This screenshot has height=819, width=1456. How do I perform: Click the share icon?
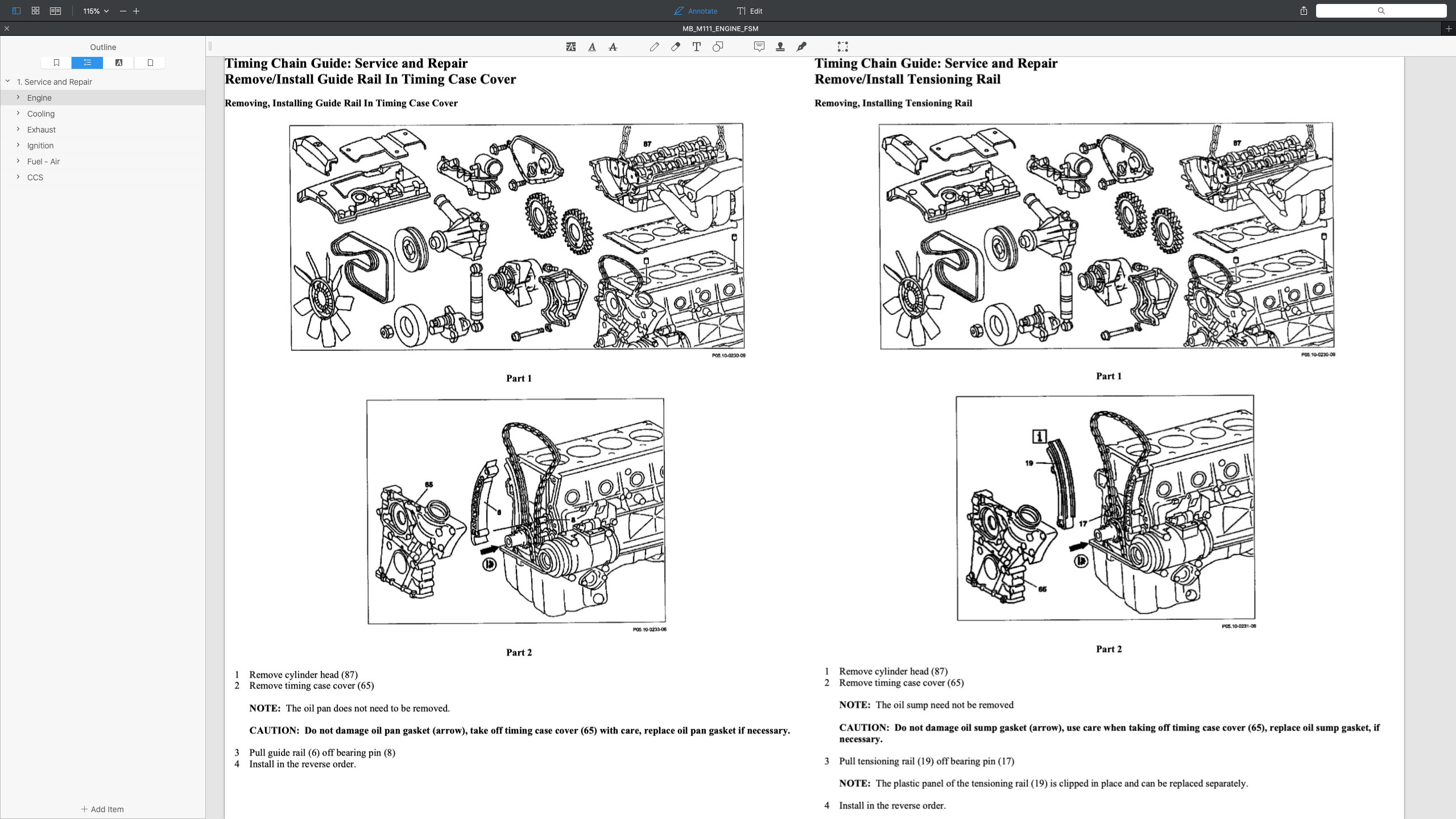point(1304,11)
